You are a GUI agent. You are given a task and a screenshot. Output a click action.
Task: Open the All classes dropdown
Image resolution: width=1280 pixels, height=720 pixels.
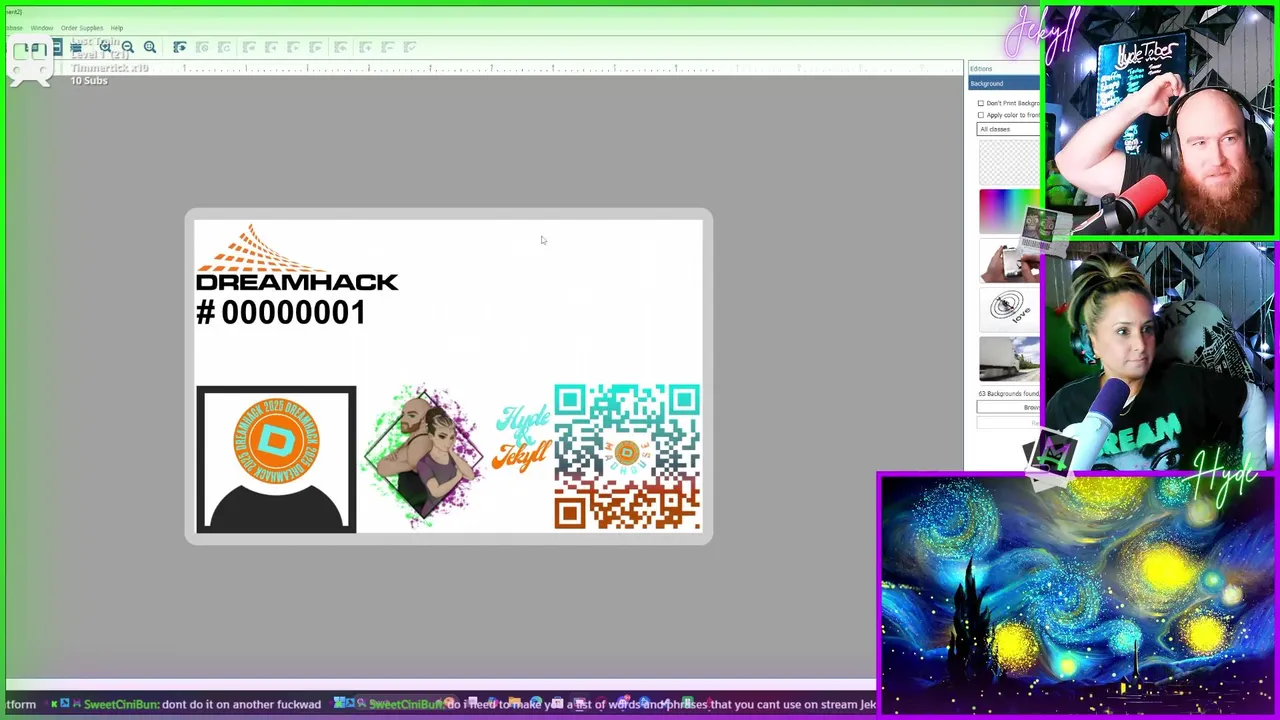click(x=1008, y=129)
